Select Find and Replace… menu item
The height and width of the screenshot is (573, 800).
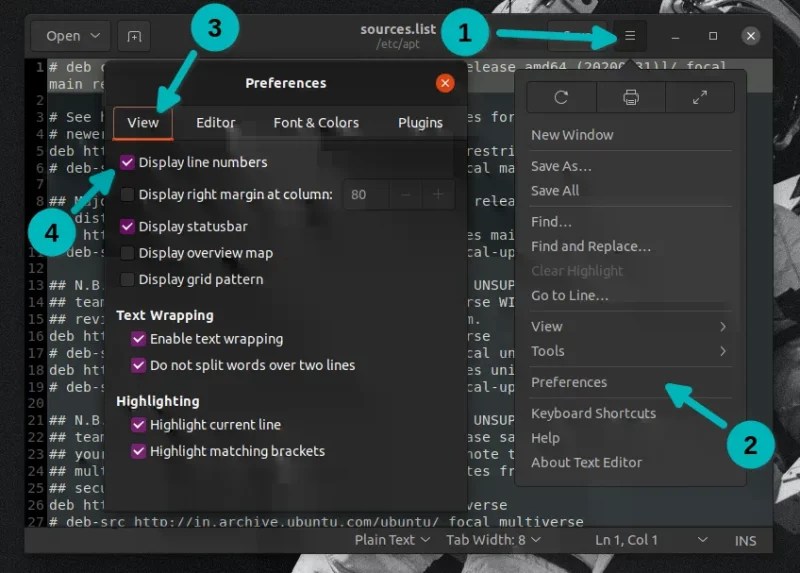pos(630,246)
